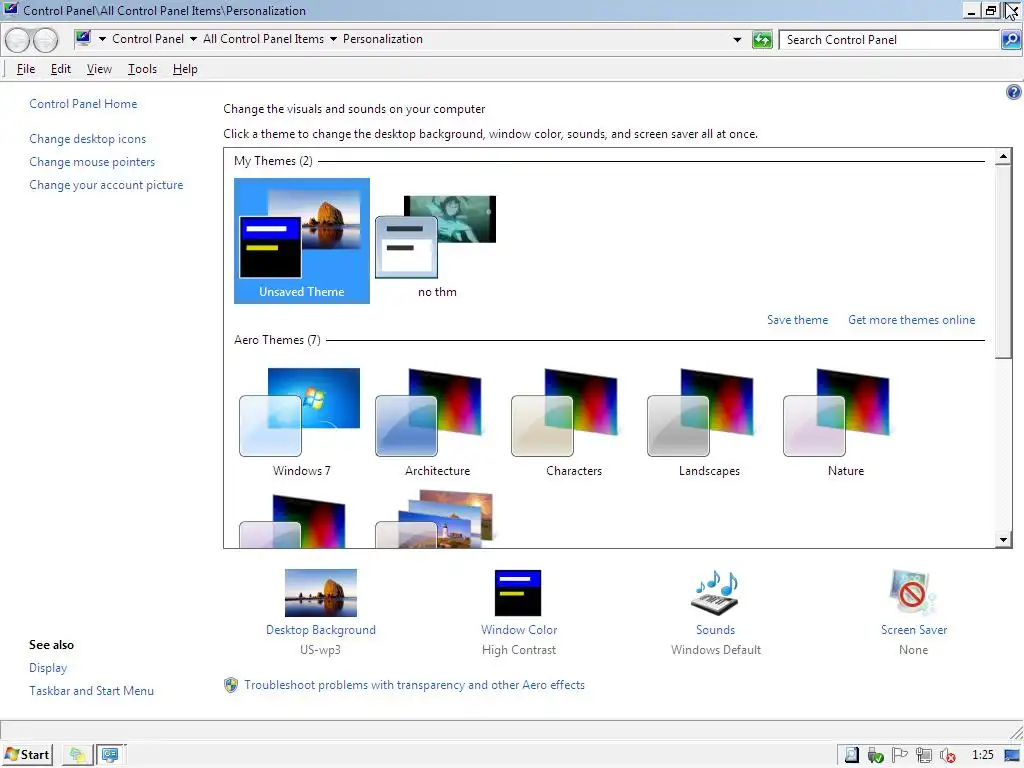Select the Unsaved Theme thumbnail
The height and width of the screenshot is (768, 1024).
click(302, 240)
